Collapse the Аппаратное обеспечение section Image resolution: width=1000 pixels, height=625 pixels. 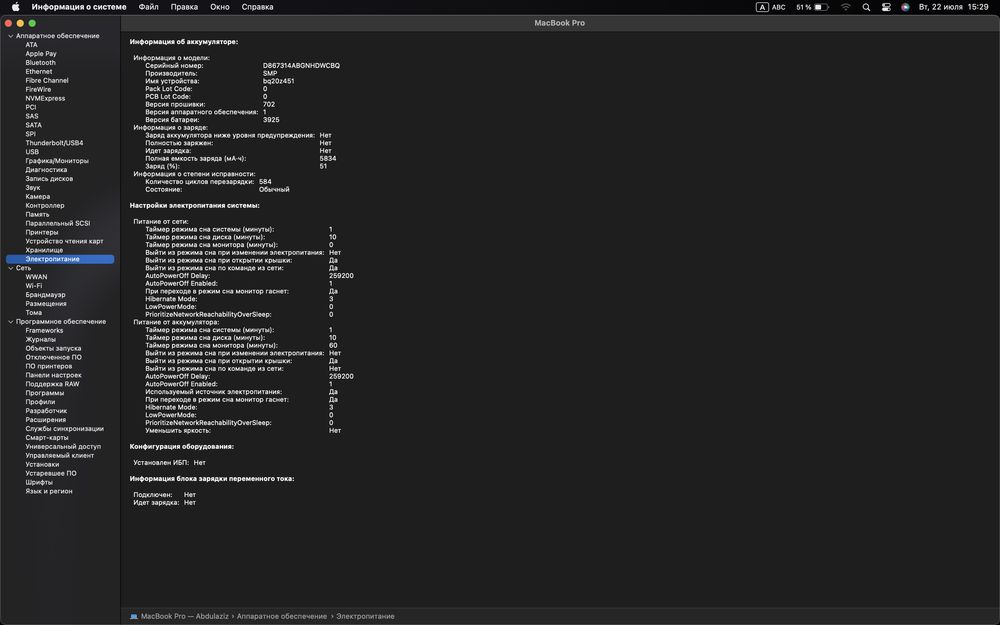pos(10,36)
